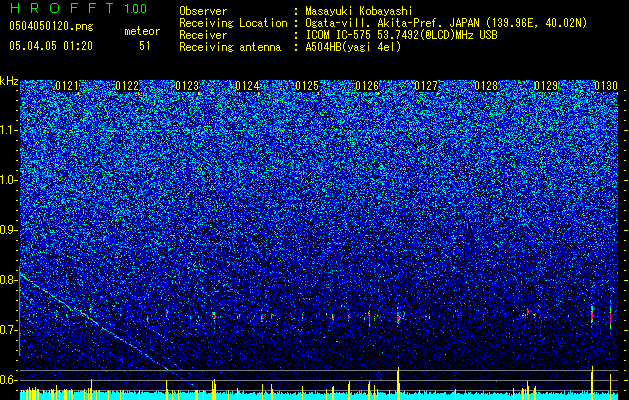The height and width of the screenshot is (400, 629).
Task: Click the kHz axis unit label
Action: click(9, 81)
